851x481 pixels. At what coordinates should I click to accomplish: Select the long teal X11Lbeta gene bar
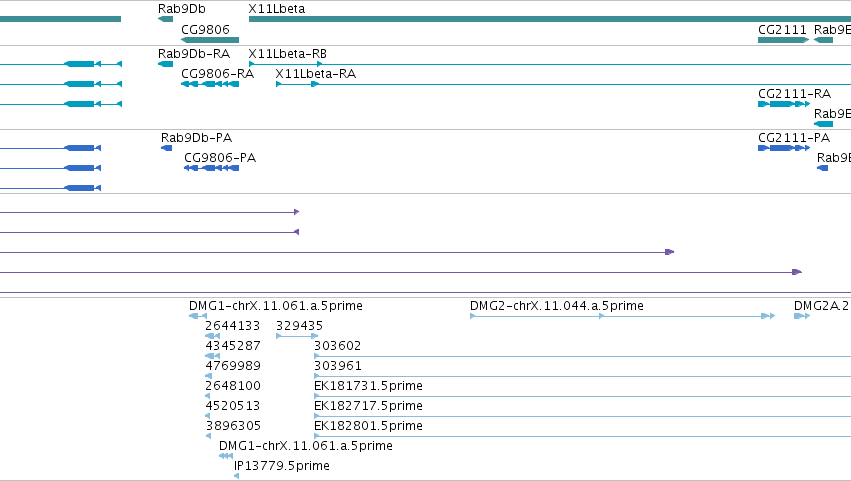click(550, 19)
